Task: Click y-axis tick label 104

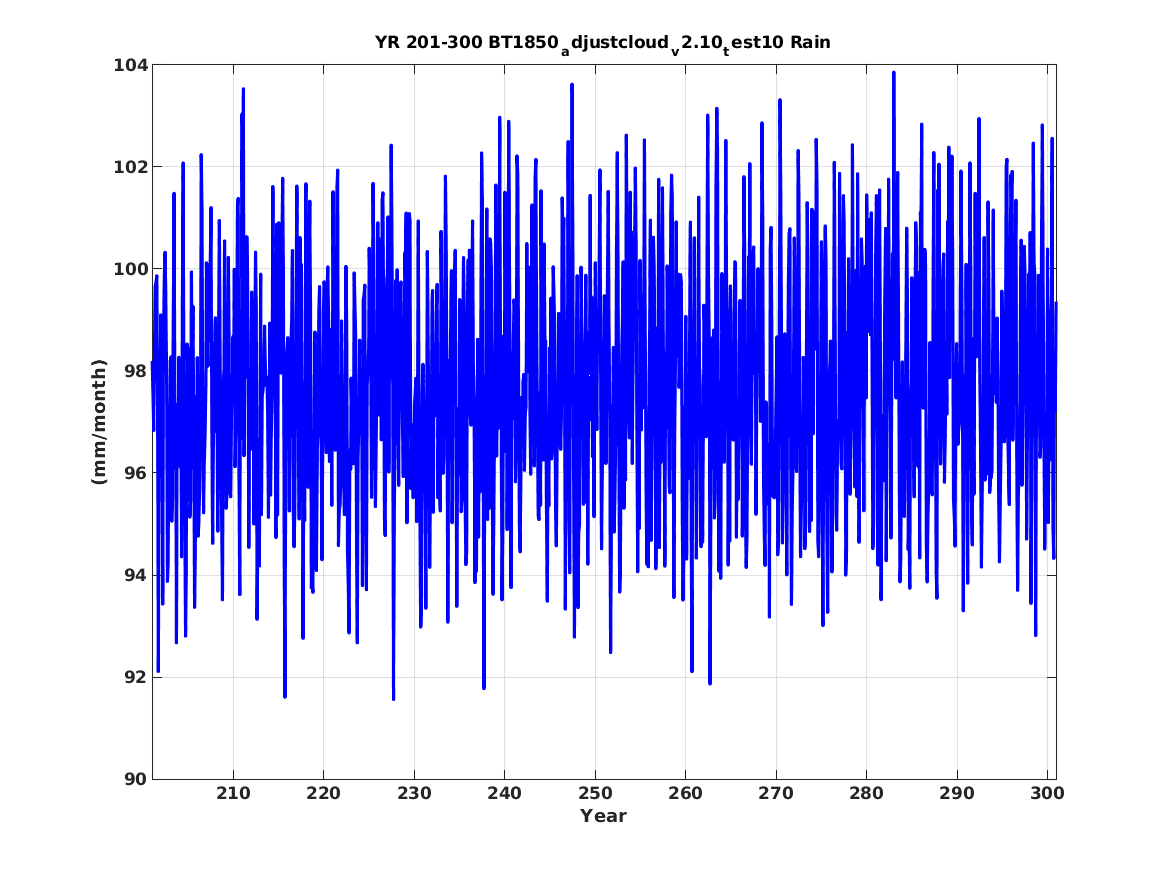Action: 130,65
